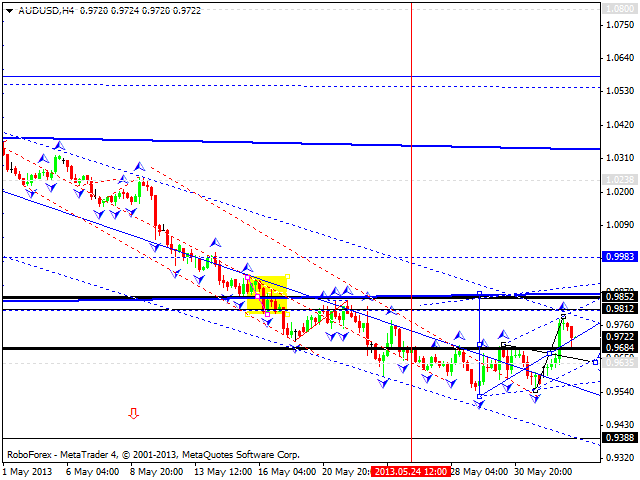The height and width of the screenshot is (480, 640).
Task: Click the 0.9983 blue price label
Action: click(x=620, y=256)
